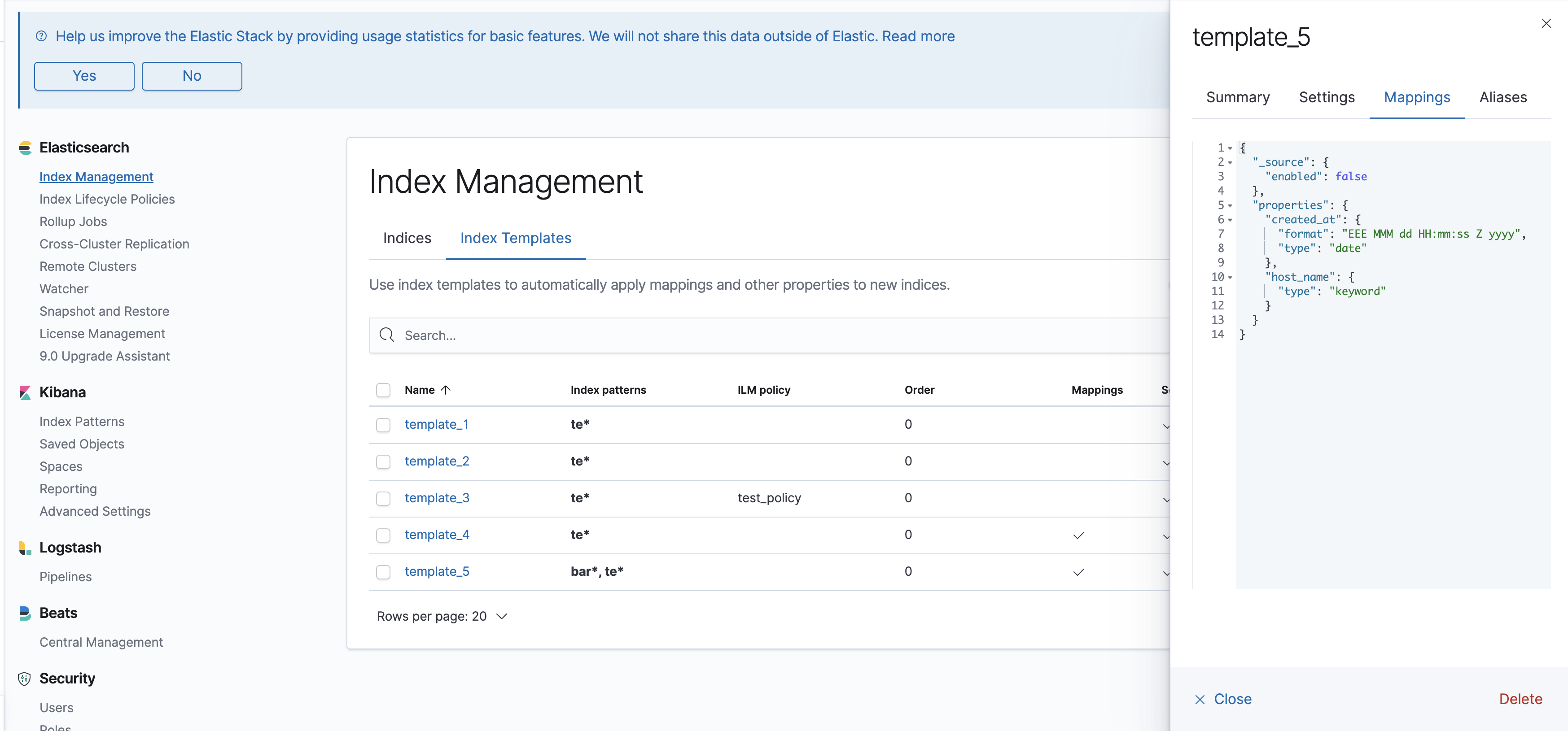
Task: Open the template_3 link
Action: coord(437,498)
